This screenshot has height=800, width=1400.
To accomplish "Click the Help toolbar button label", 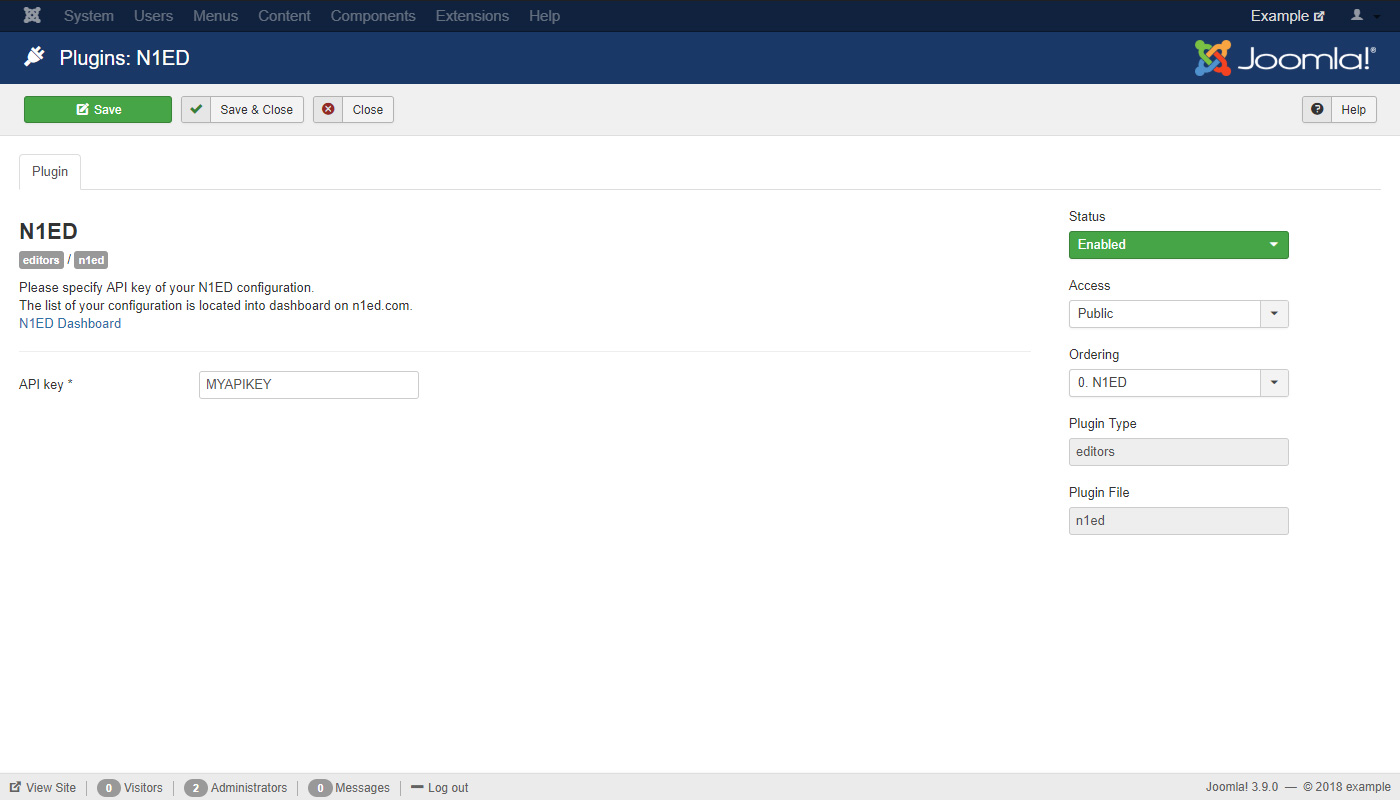I will tap(1354, 109).
